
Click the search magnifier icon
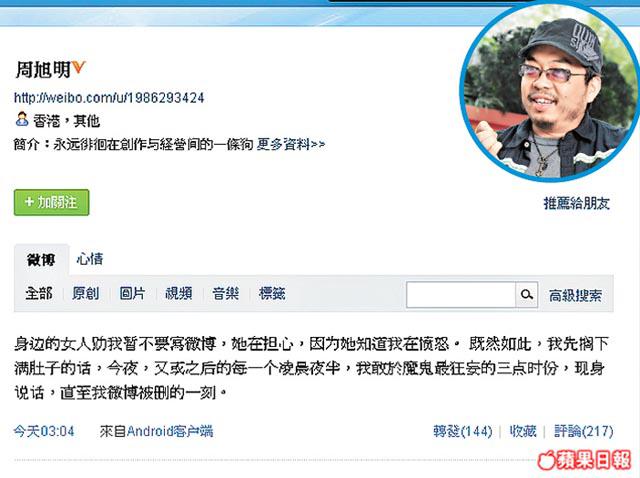(x=527, y=294)
